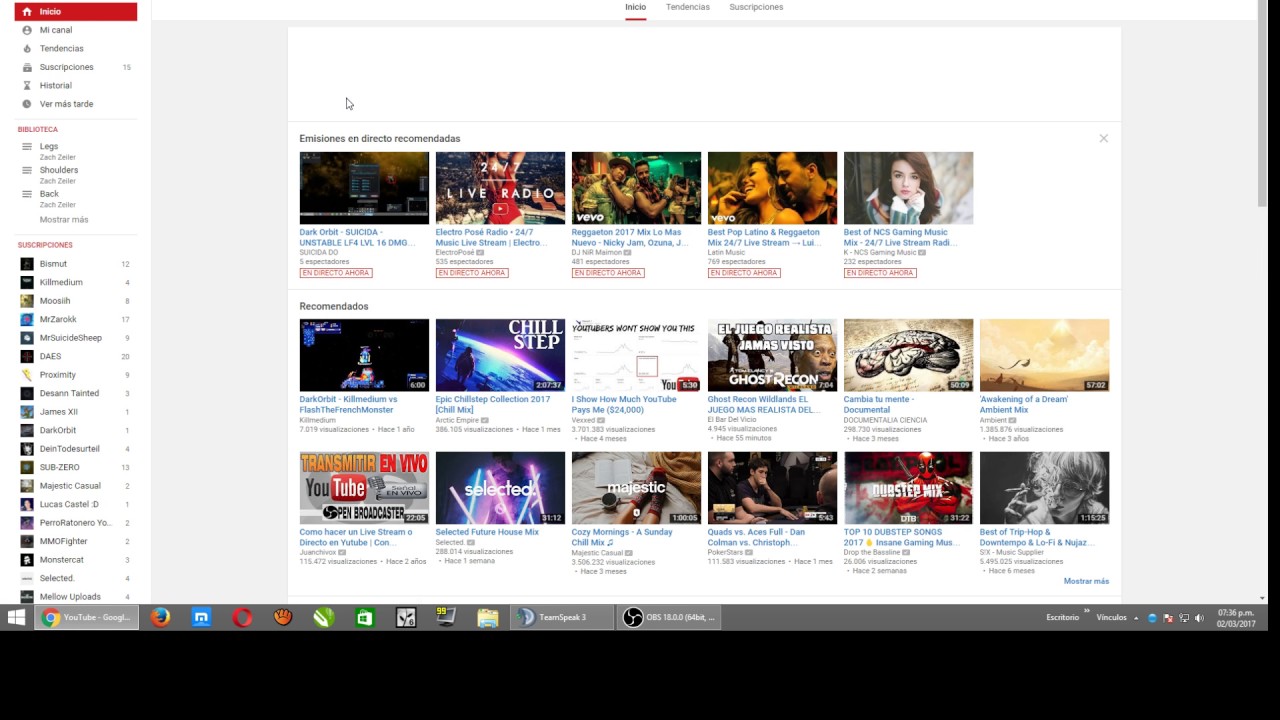This screenshot has height=720, width=1280.
Task: Open Selected Future House Mix title link
Action: pos(487,532)
